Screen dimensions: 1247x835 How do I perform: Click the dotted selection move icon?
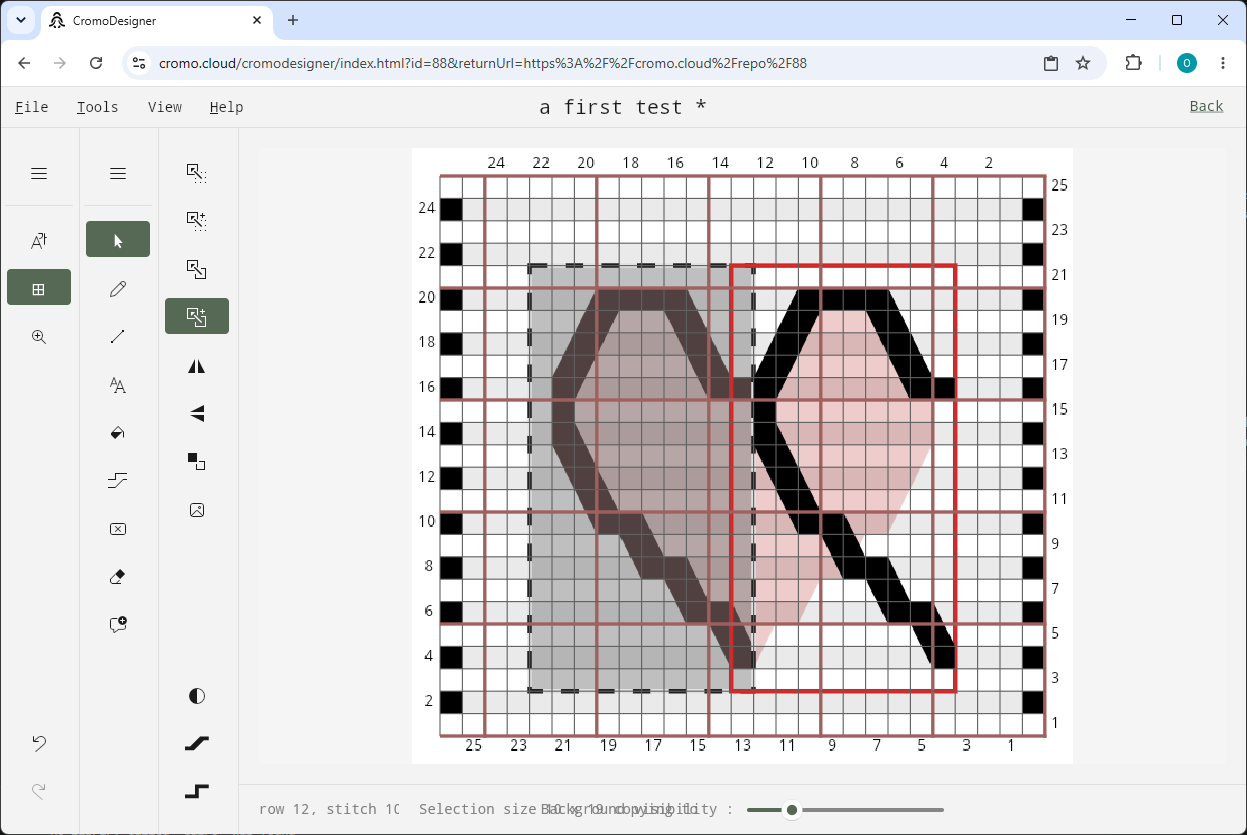click(197, 173)
